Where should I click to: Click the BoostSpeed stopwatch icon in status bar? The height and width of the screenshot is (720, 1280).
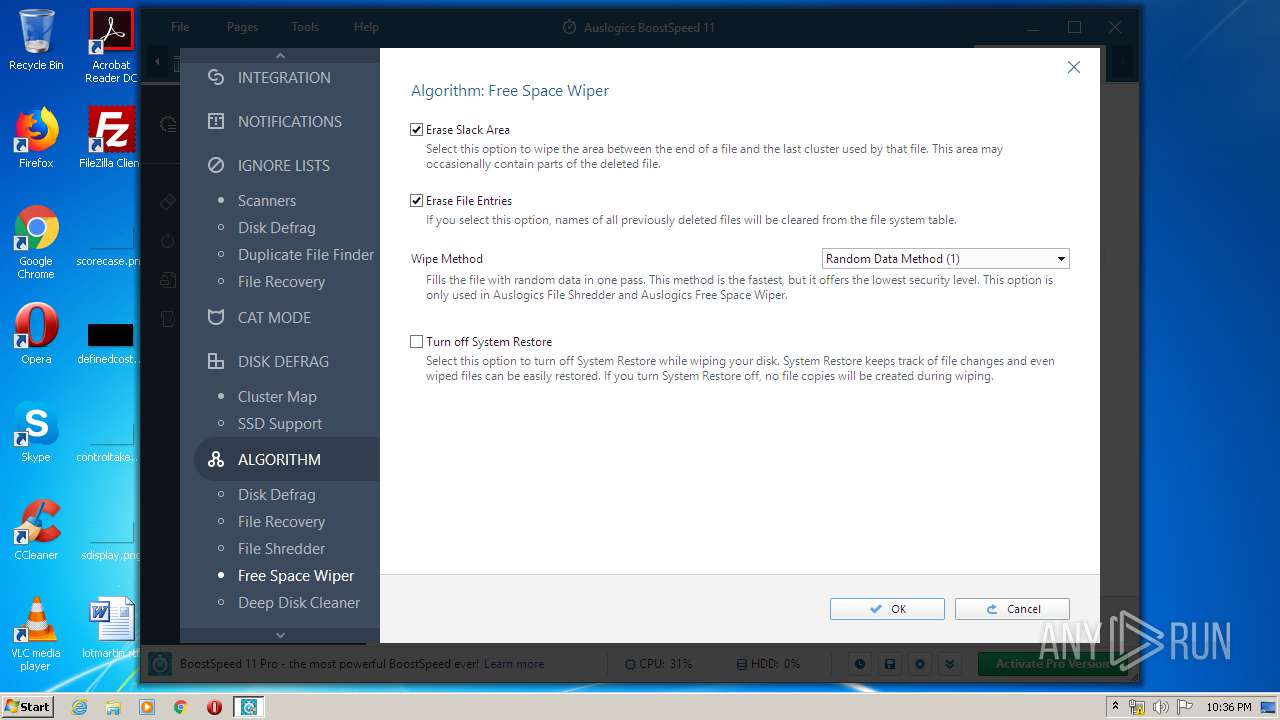(160, 663)
